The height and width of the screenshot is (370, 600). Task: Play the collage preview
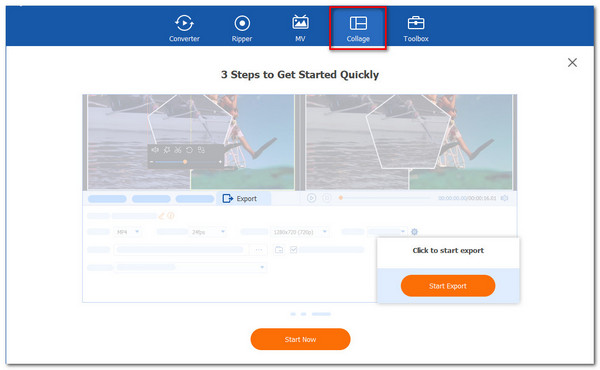pyautogui.click(x=311, y=198)
